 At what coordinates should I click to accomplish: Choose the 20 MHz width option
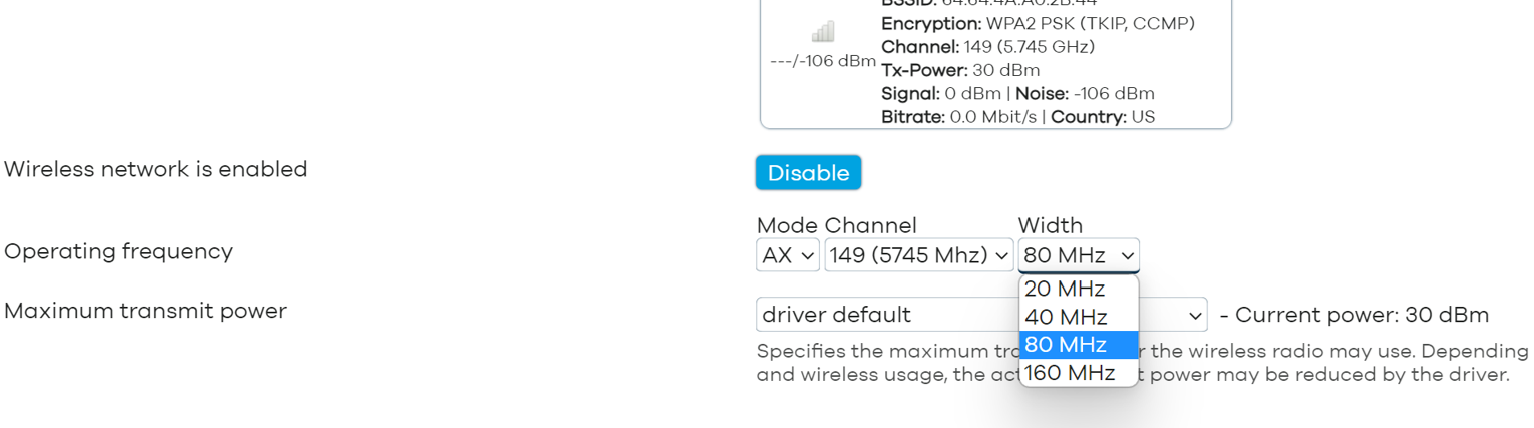[x=1064, y=289]
